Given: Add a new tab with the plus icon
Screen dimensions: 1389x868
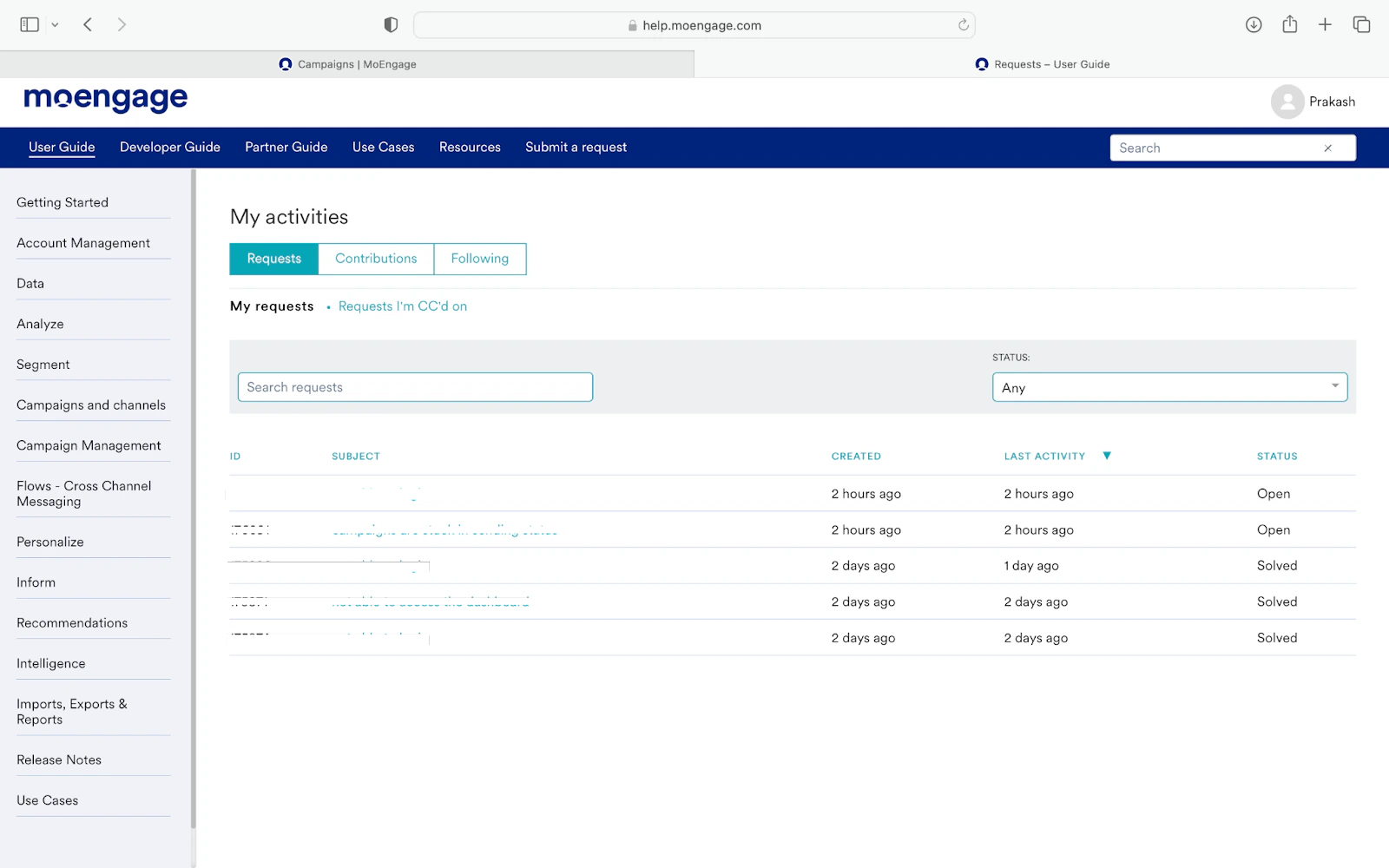Looking at the screenshot, I should point(1325,25).
